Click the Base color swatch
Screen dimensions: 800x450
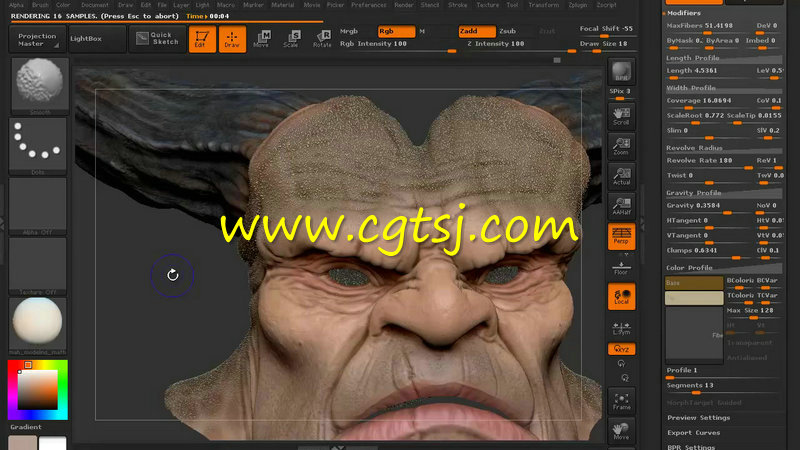(693, 283)
